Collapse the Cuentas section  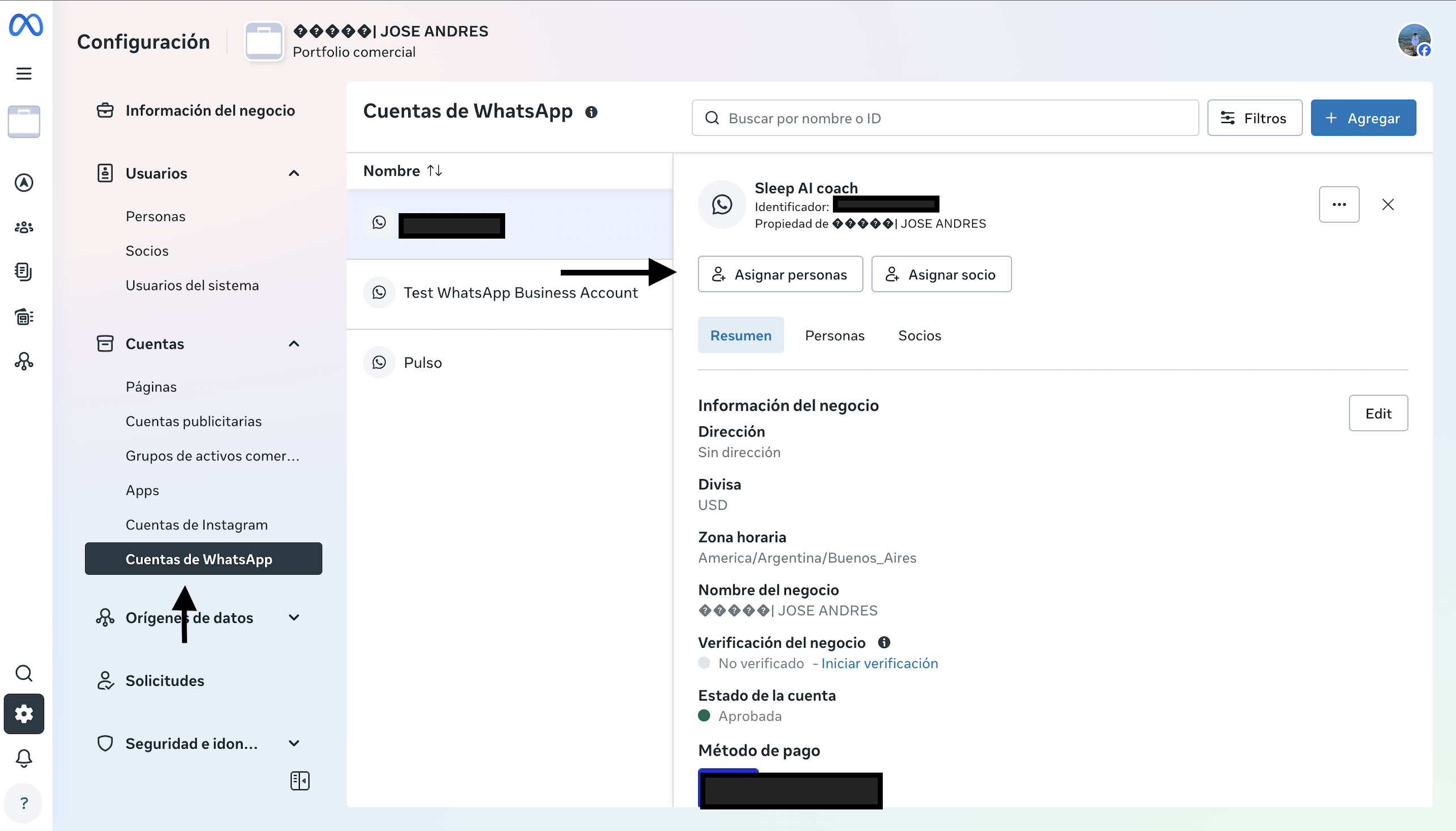294,344
